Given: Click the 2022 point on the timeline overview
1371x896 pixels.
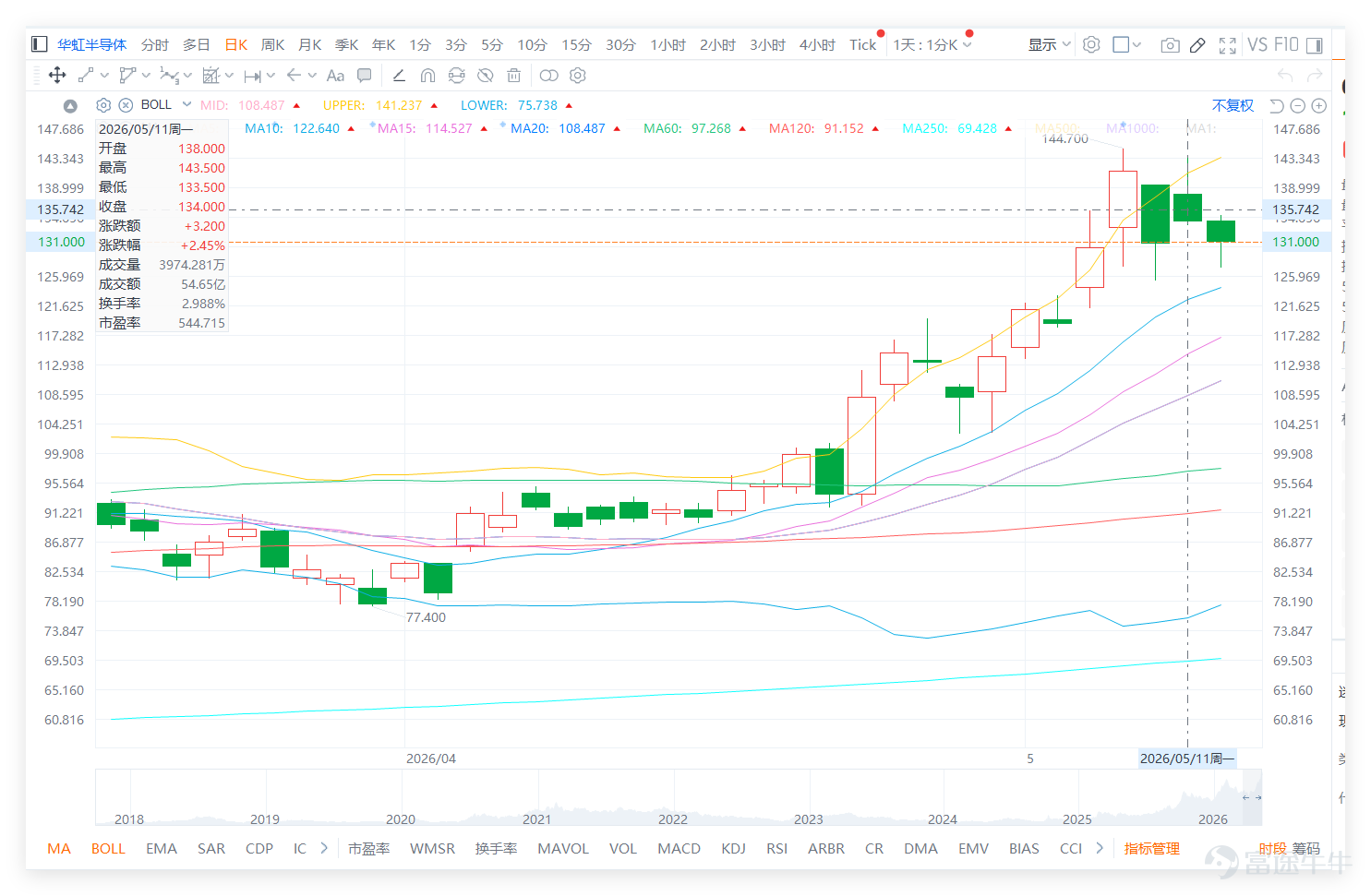Looking at the screenshot, I should [672, 818].
